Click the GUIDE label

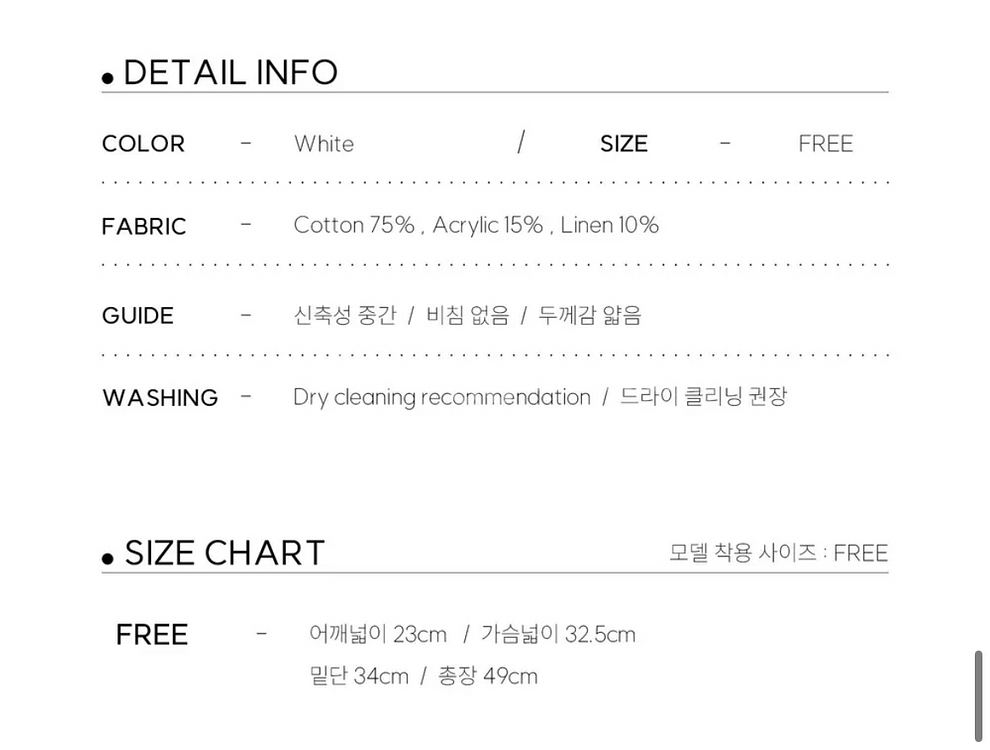(138, 316)
